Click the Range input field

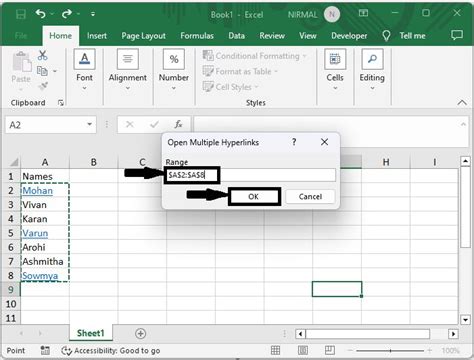pos(251,175)
